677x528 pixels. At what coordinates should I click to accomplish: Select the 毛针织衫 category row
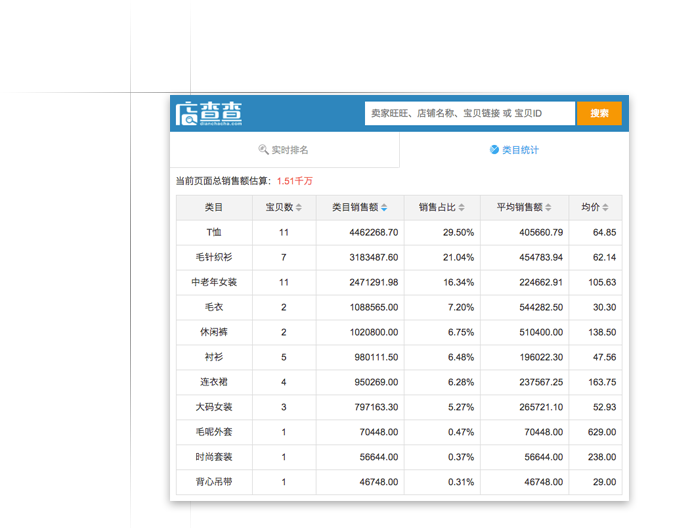point(214,257)
